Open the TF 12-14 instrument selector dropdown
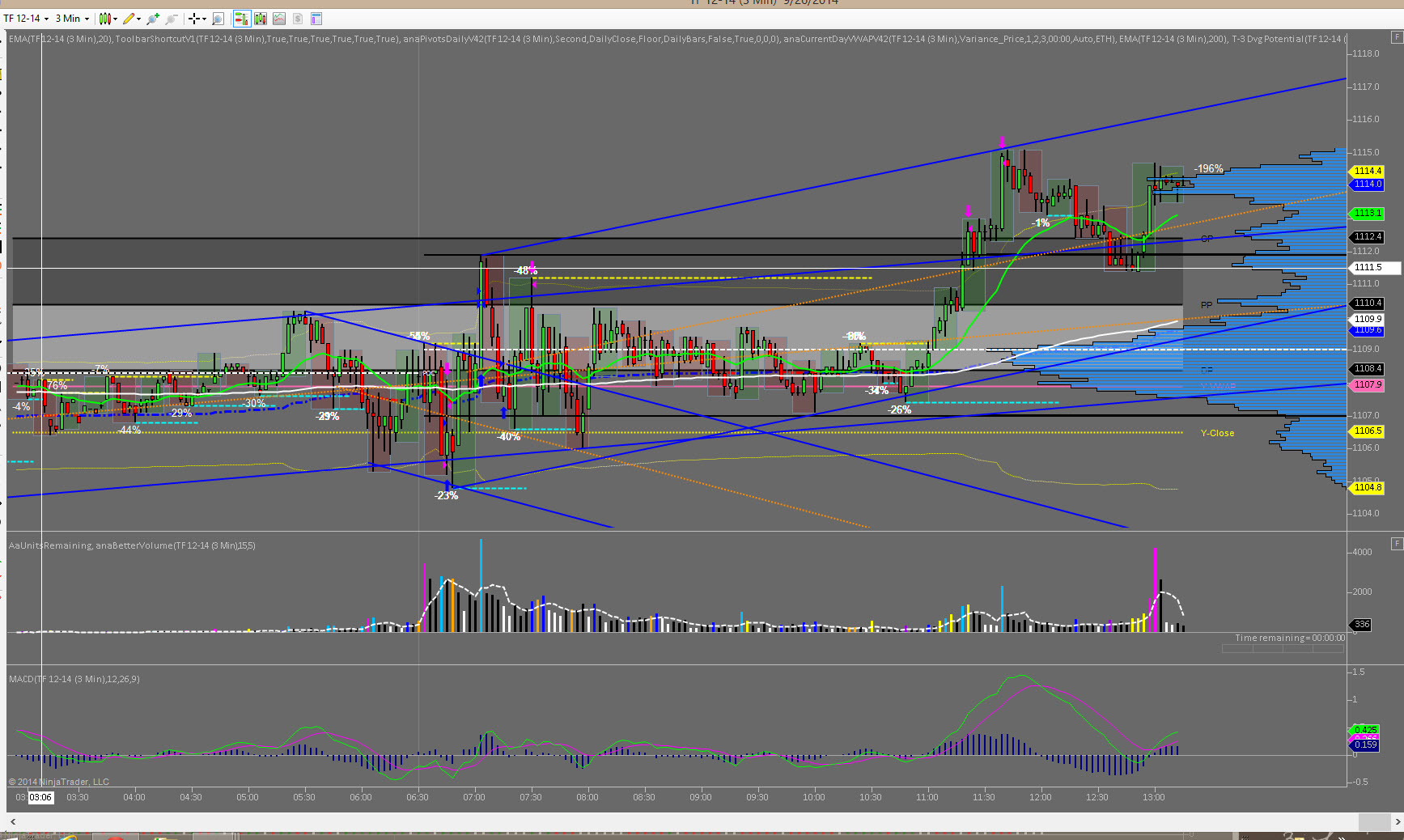 tap(26, 19)
